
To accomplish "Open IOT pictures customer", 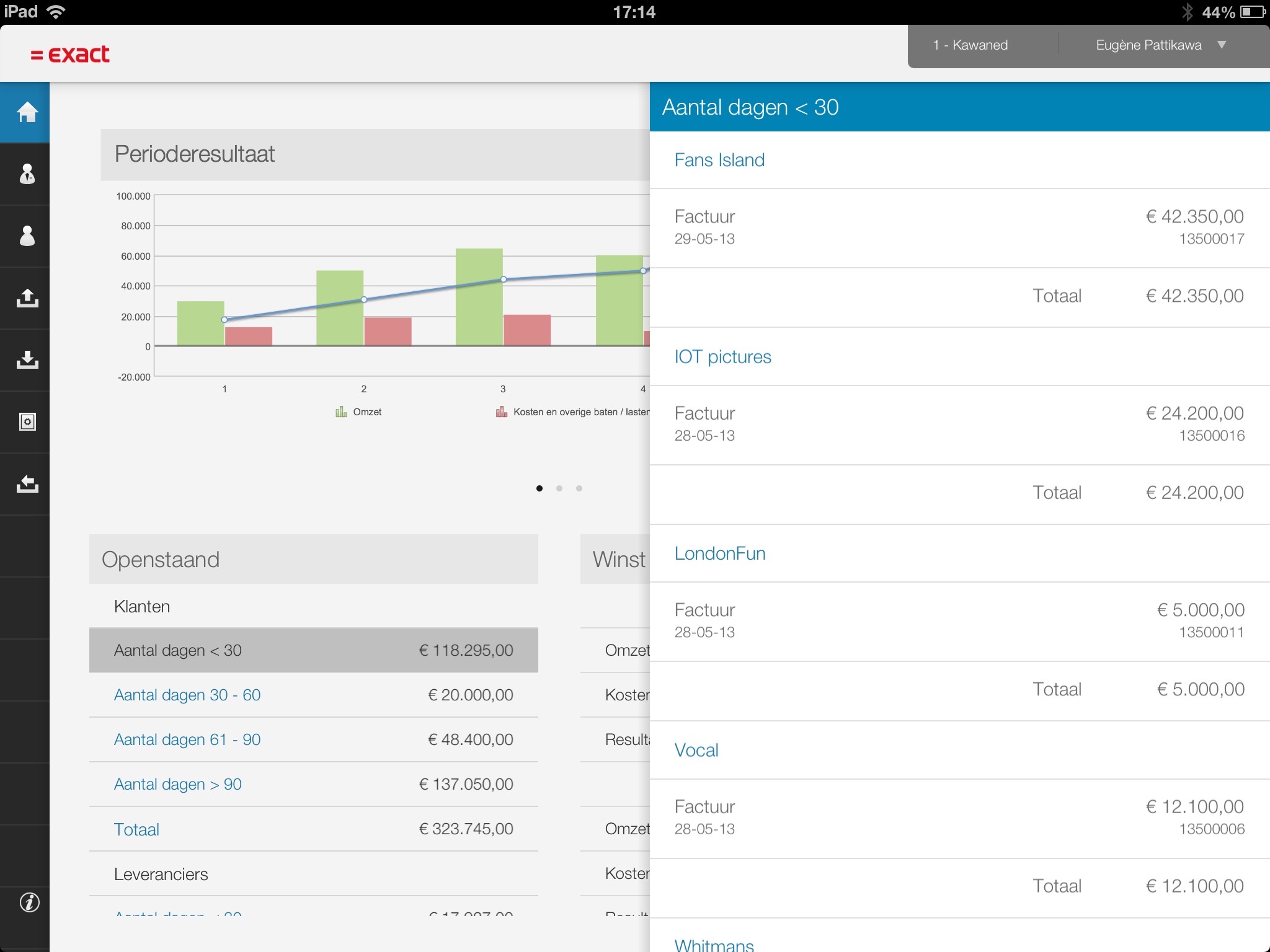I will [723, 356].
